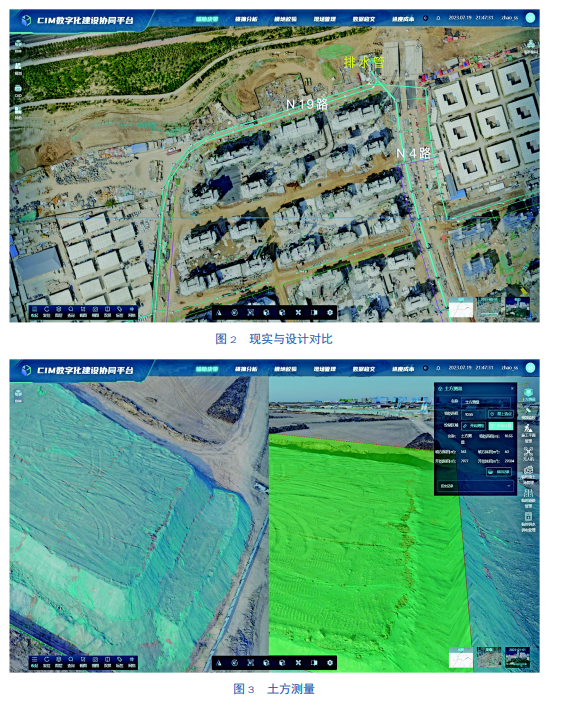
Task: Open the line-chart thumbnail at the bottom right of Figure 2
Action: pyautogui.click(x=462, y=308)
